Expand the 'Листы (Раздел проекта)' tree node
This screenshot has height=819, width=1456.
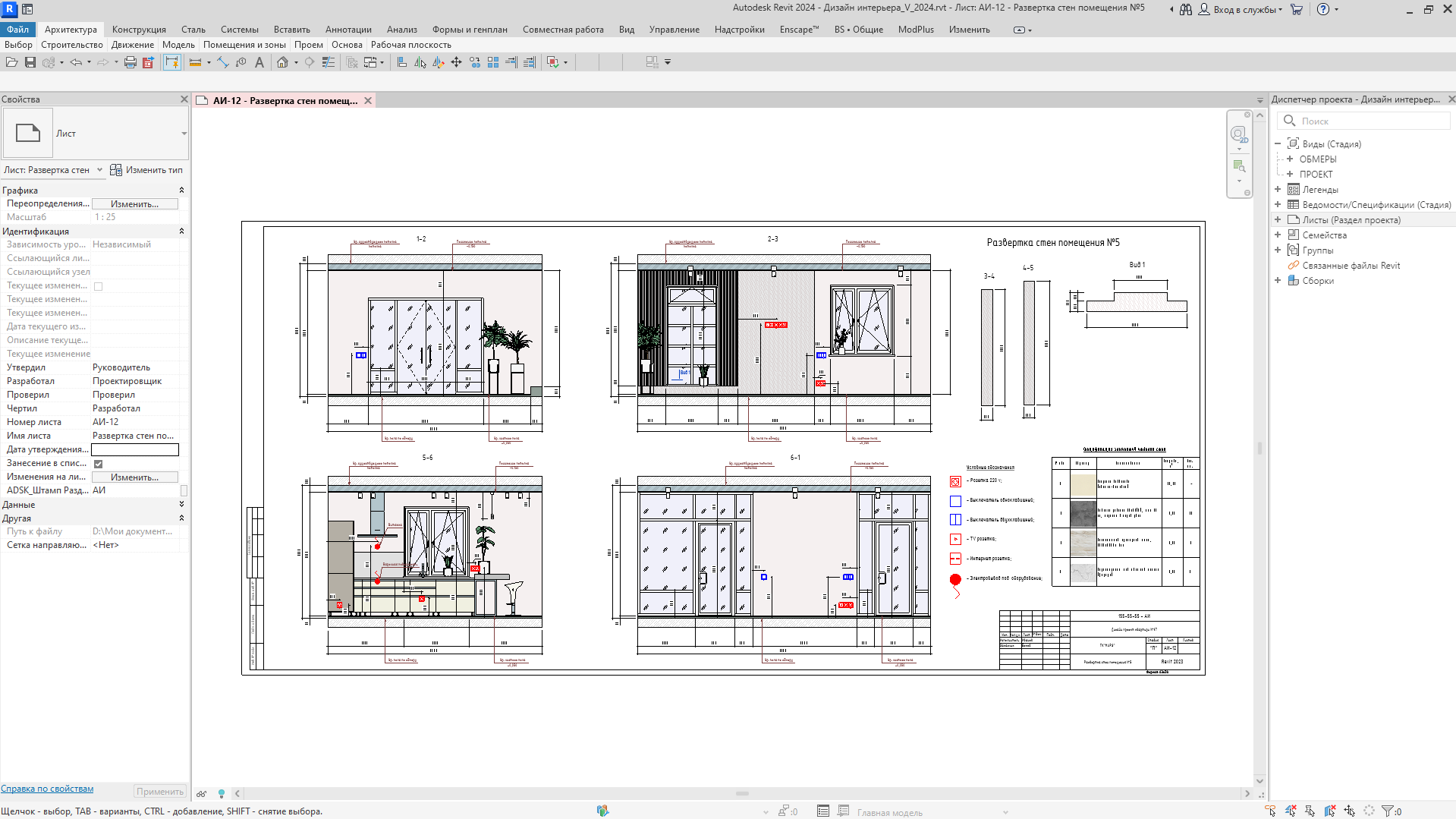(1278, 220)
